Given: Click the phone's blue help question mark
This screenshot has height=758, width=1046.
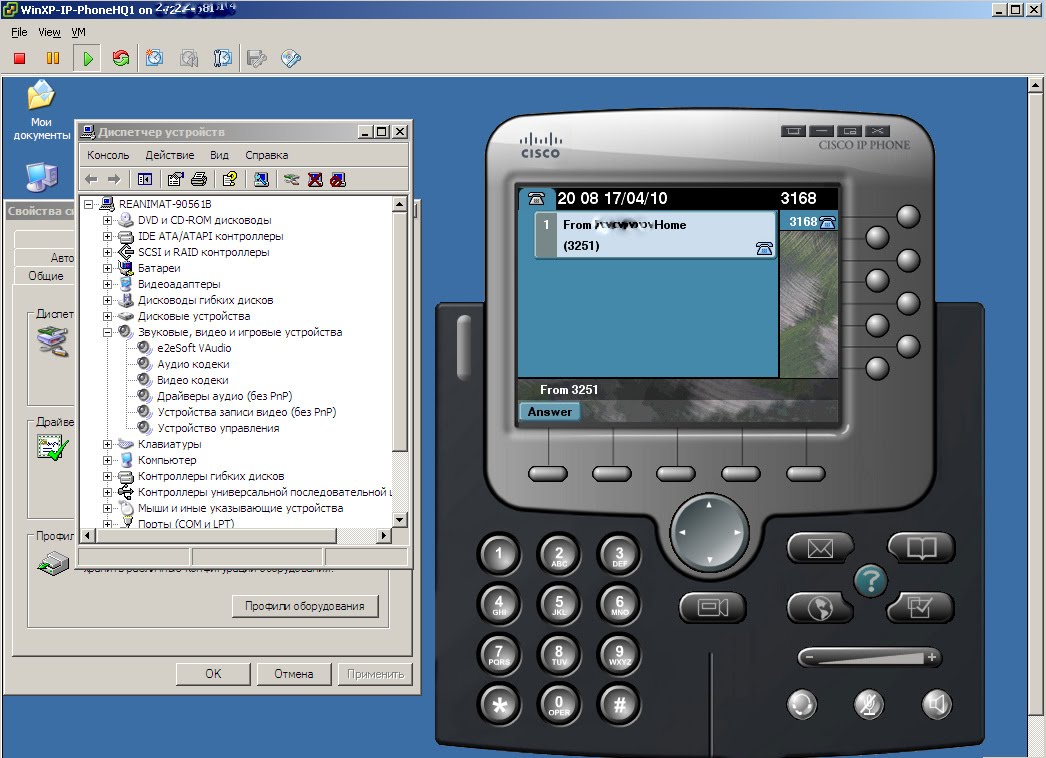Looking at the screenshot, I should (870, 581).
